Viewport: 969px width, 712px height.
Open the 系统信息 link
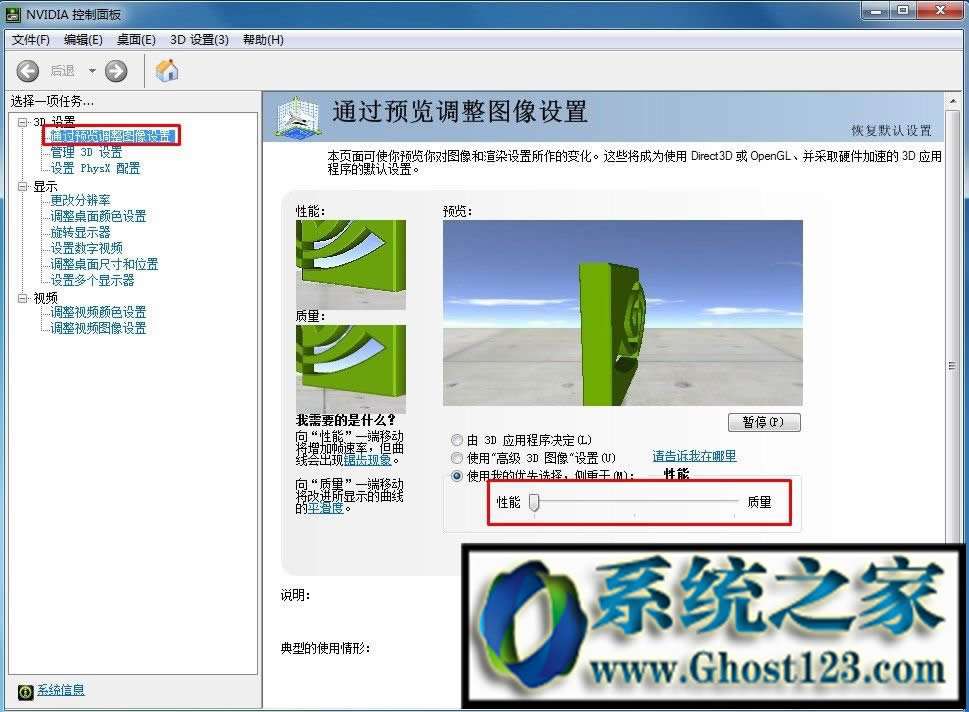coord(61,690)
